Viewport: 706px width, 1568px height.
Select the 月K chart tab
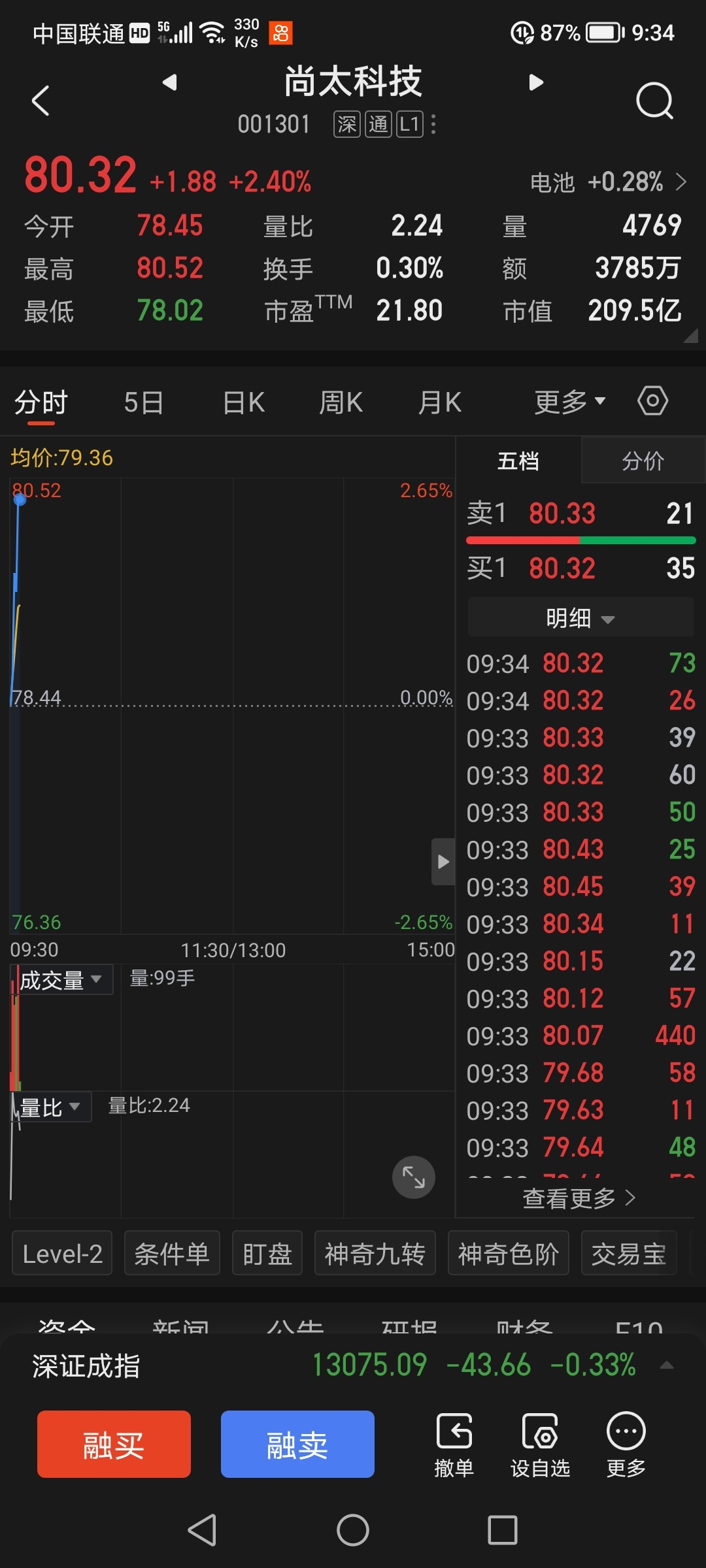[440, 402]
